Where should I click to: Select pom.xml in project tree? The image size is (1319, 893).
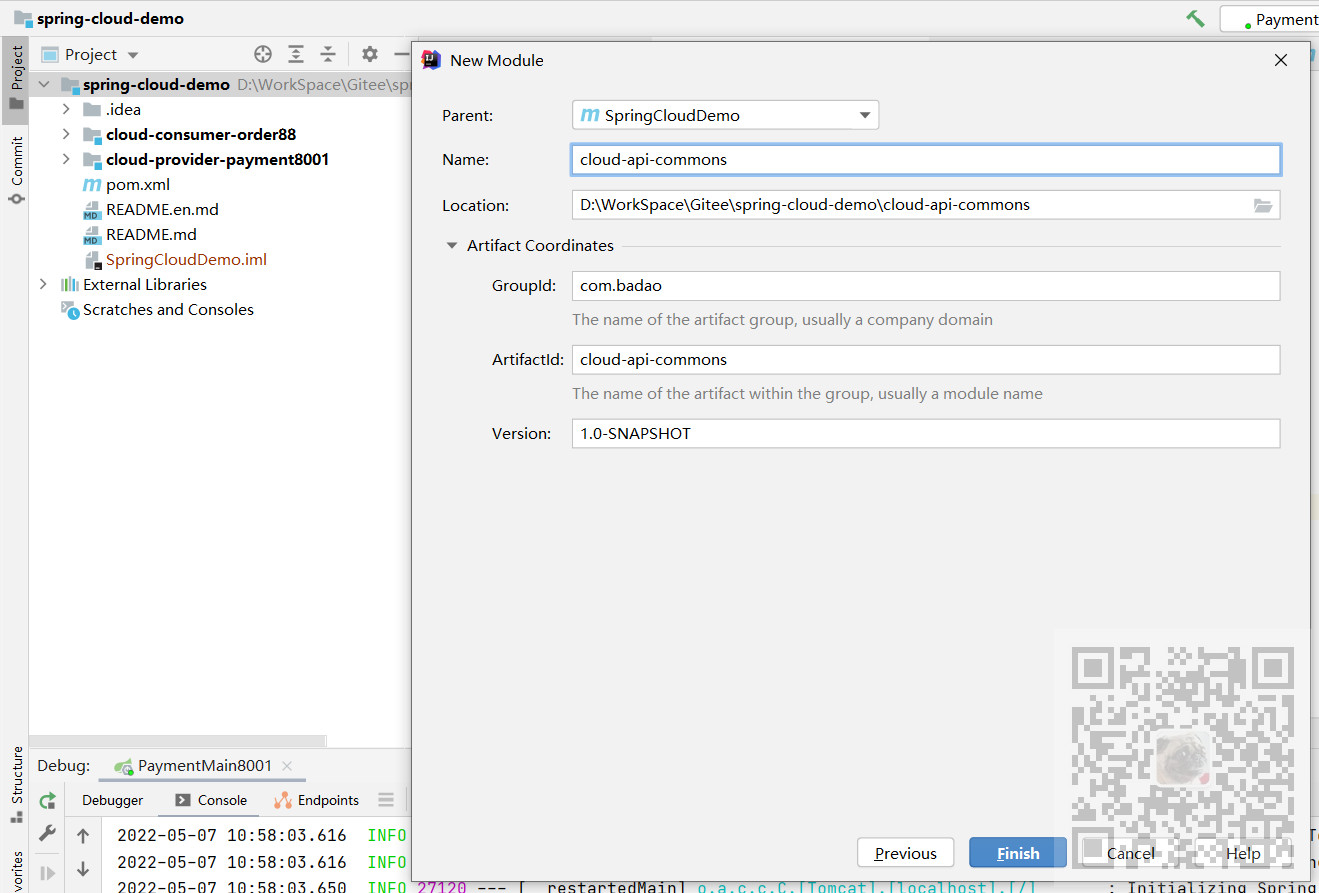(138, 185)
